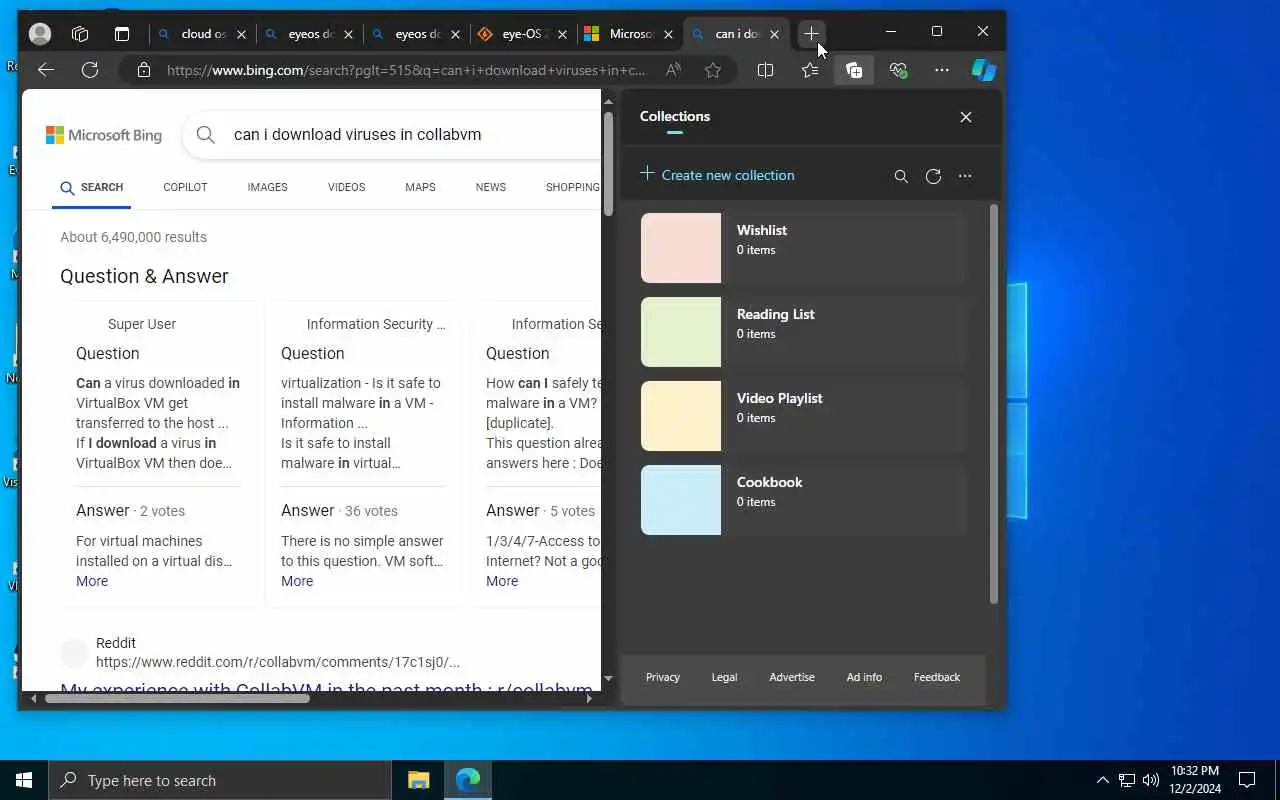Open the Cookbook collection
The image size is (1280, 800).
click(803, 500)
